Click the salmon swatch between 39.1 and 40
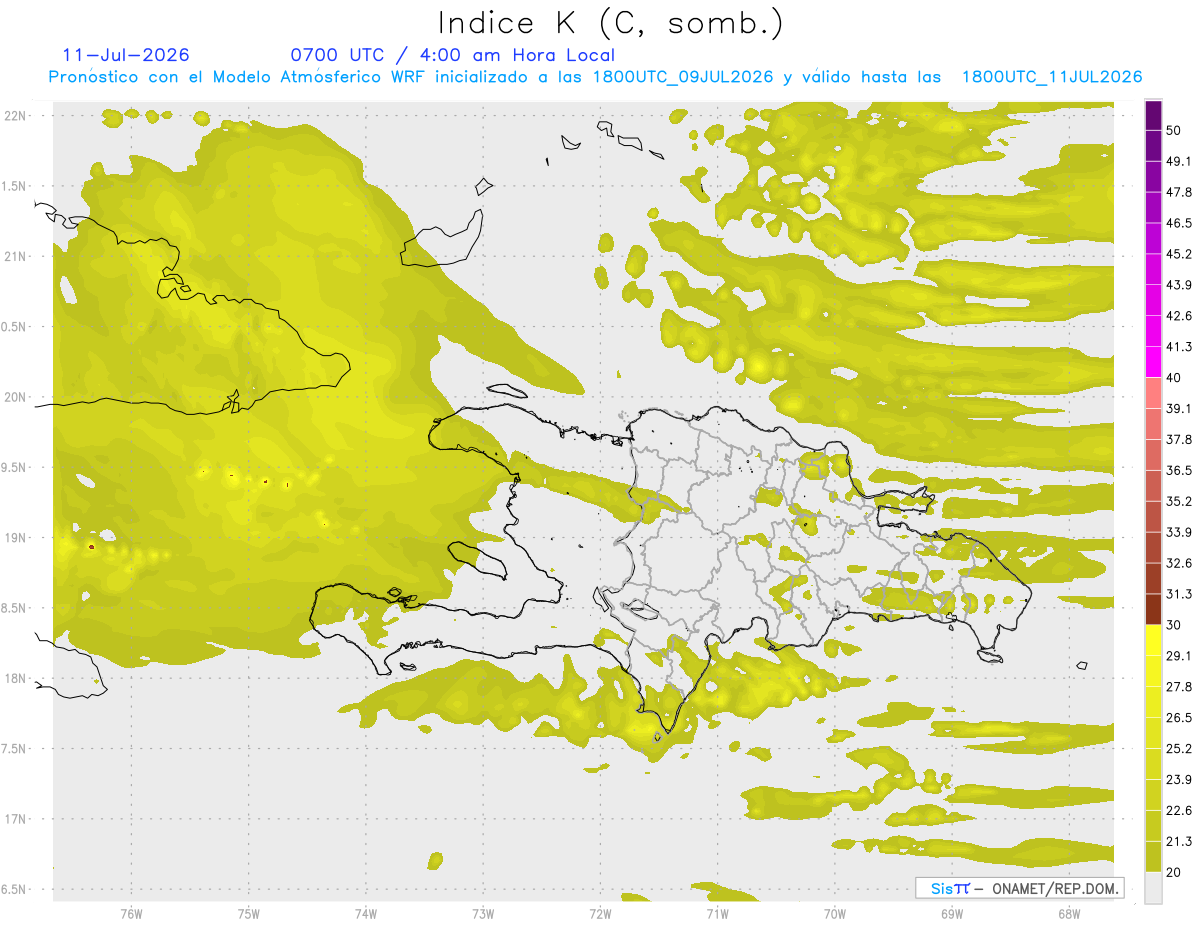1200x927 pixels. pyautogui.click(x=1154, y=393)
